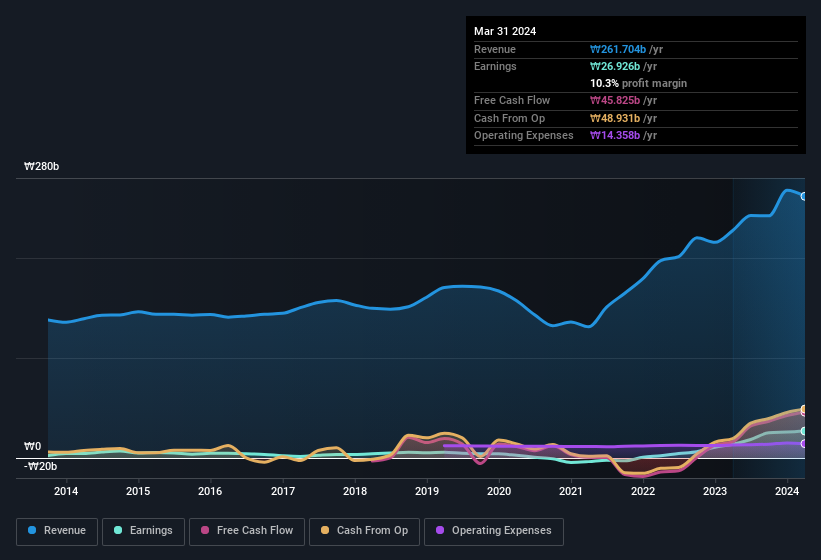Click the 2022 x-axis label
821x560 pixels.
tap(643, 491)
